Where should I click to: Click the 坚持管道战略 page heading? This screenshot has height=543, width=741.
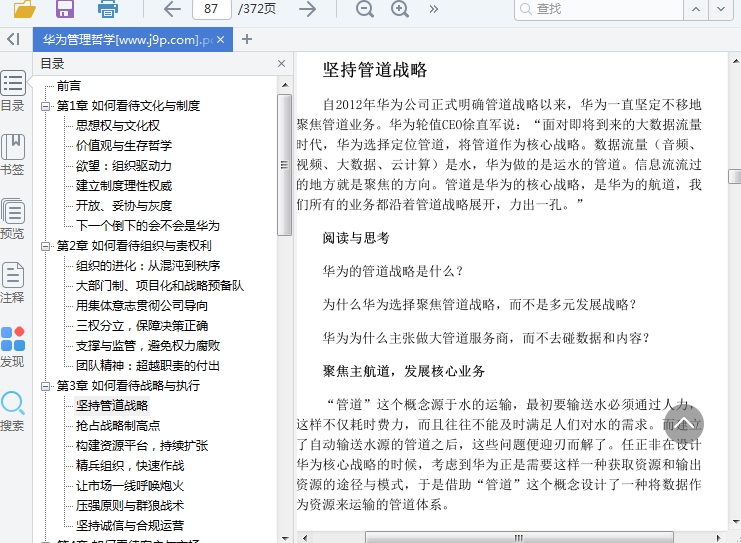[375, 70]
